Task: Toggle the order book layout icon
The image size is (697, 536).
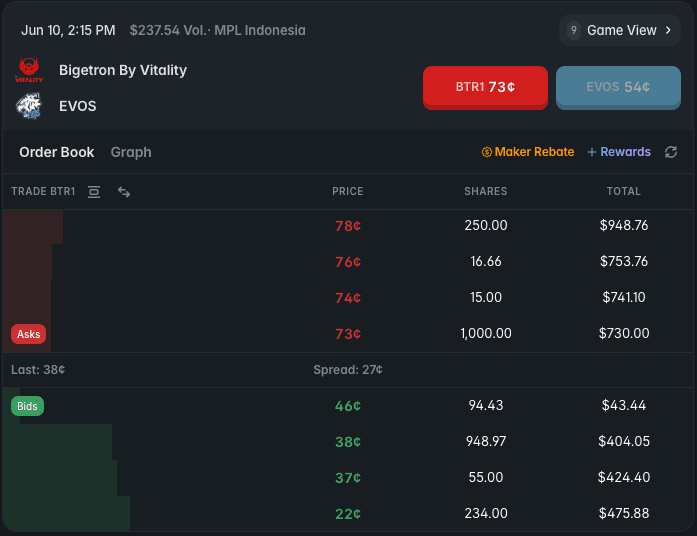Action: coord(94,192)
